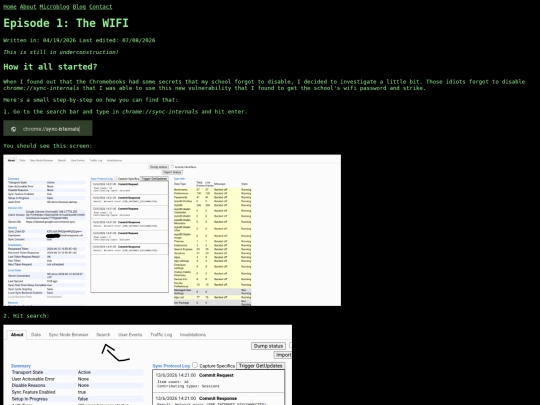Click the 'User Actionable Error' row in step 2 screenshot
This screenshot has width=540, height=405.
click(77, 379)
